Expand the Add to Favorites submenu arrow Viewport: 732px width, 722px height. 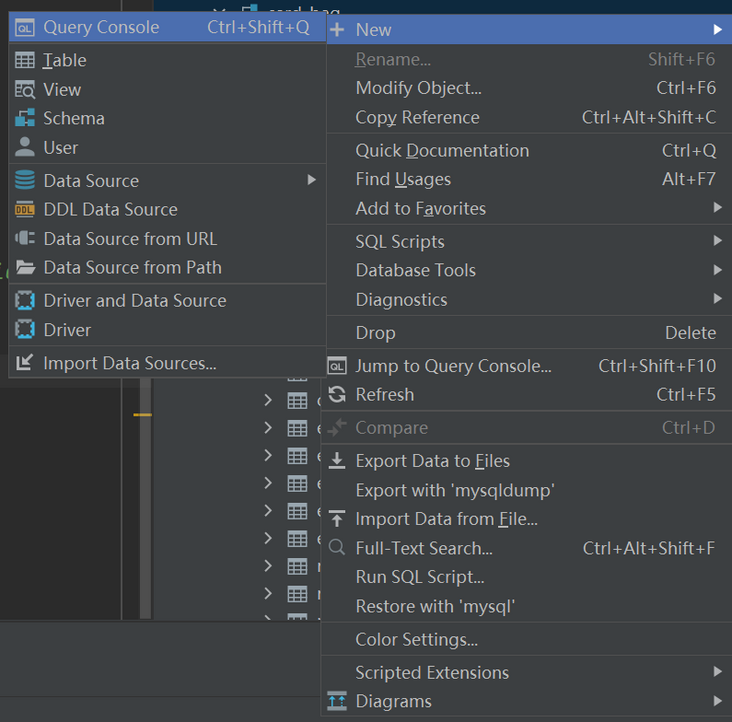pos(718,208)
